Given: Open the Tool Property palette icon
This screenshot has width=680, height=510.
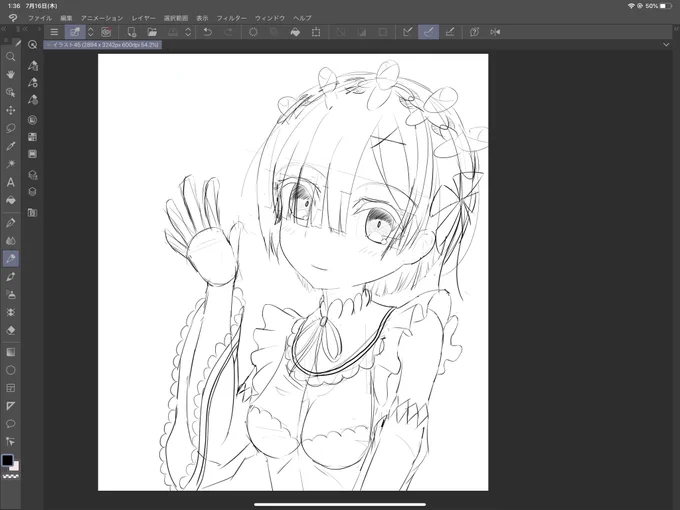Looking at the screenshot, I should [33, 82].
